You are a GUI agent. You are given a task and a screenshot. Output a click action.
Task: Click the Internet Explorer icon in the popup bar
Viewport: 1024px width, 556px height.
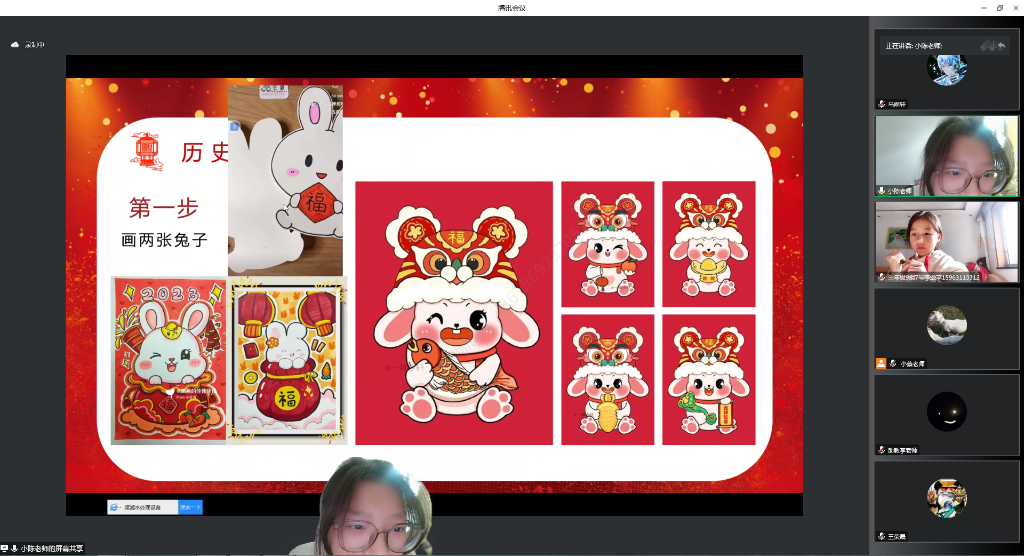(115, 507)
